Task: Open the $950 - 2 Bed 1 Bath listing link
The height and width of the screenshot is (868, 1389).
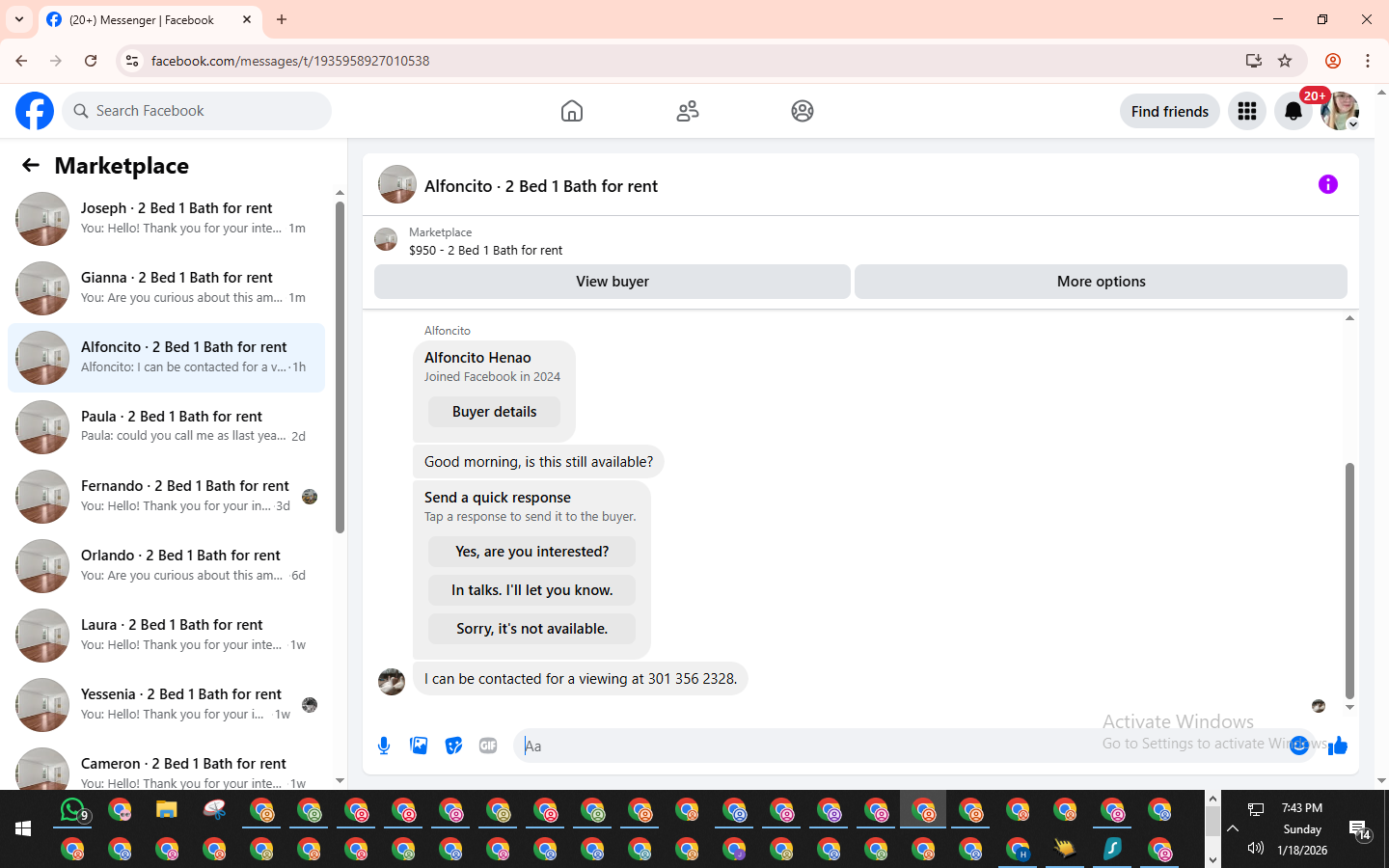Action: (x=485, y=250)
